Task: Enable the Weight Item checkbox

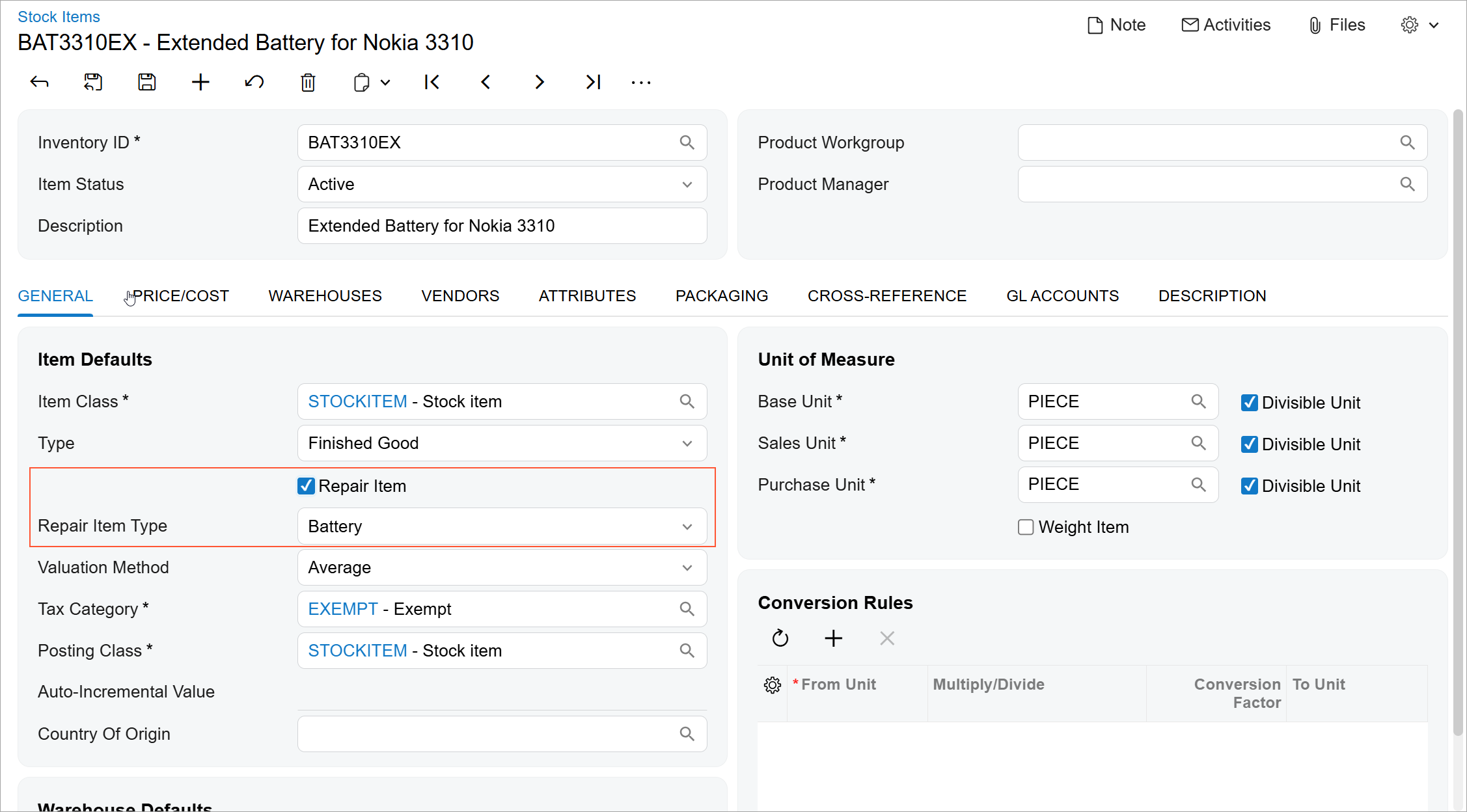Action: 1026,527
